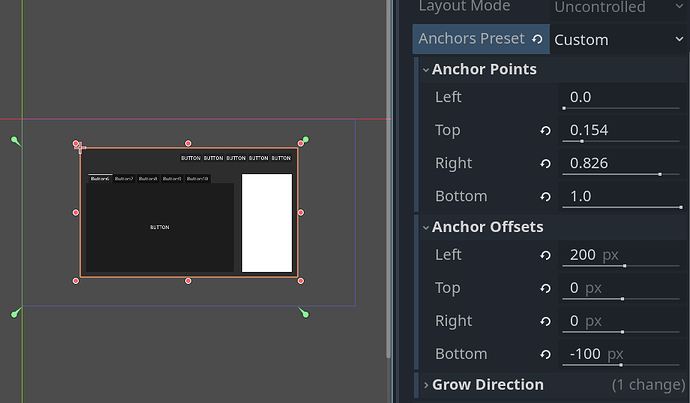Select the Button6 tab in the viewport
The width and height of the screenshot is (690, 403).
point(99,178)
